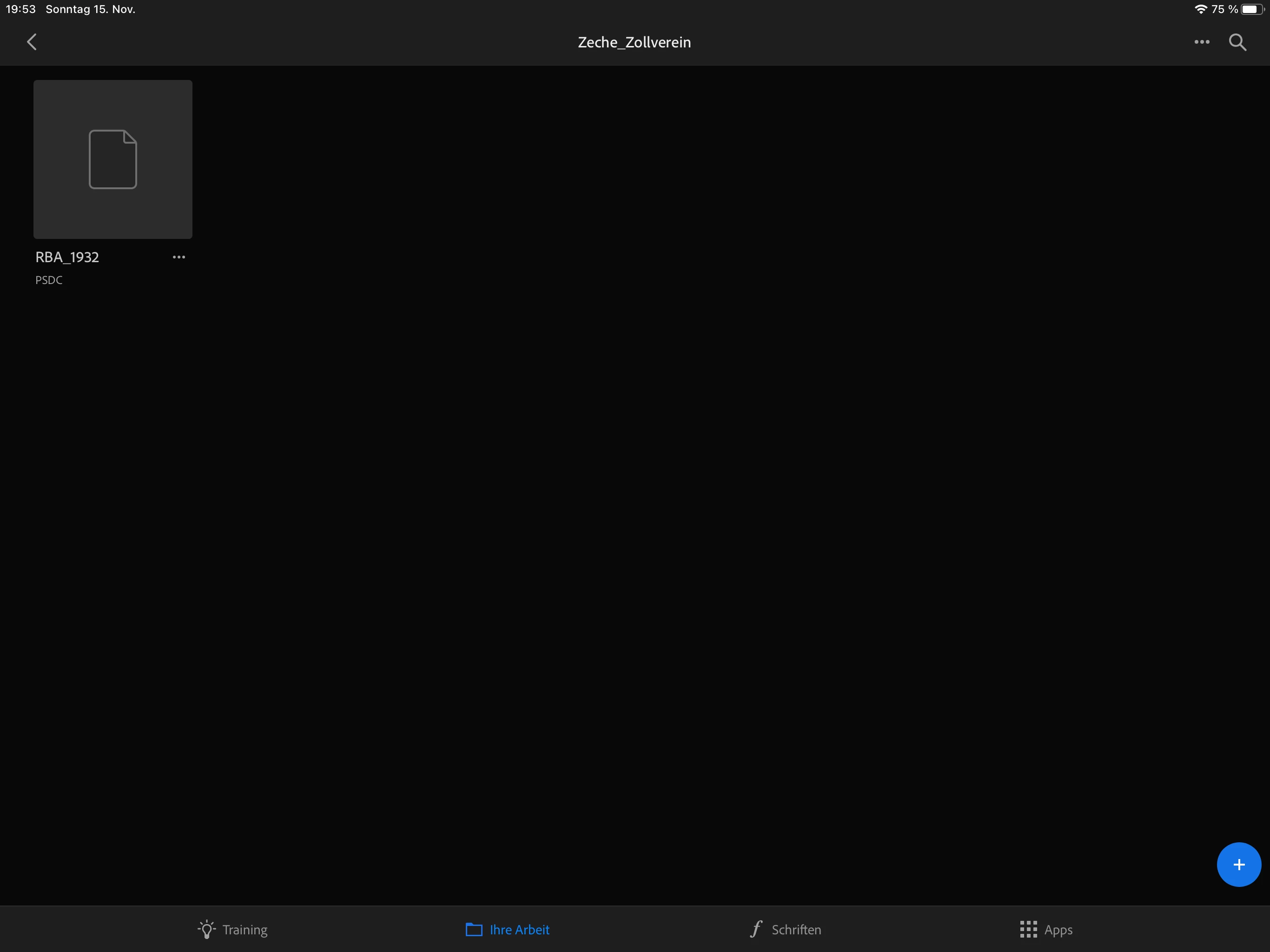Click the search magnifier icon
Viewport: 1270px width, 952px height.
pyautogui.click(x=1237, y=42)
